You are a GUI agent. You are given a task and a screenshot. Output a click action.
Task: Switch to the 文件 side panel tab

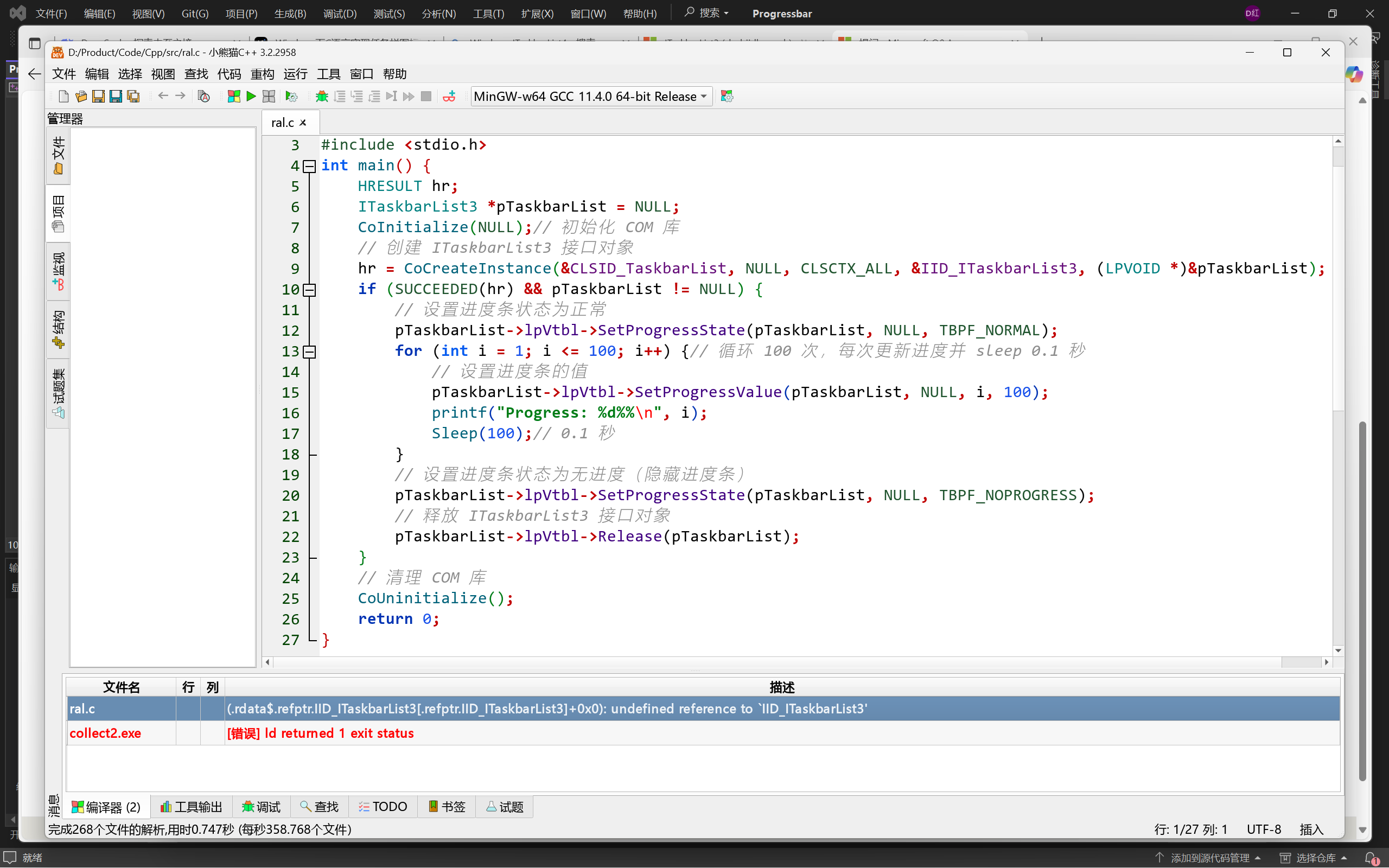click(x=58, y=156)
